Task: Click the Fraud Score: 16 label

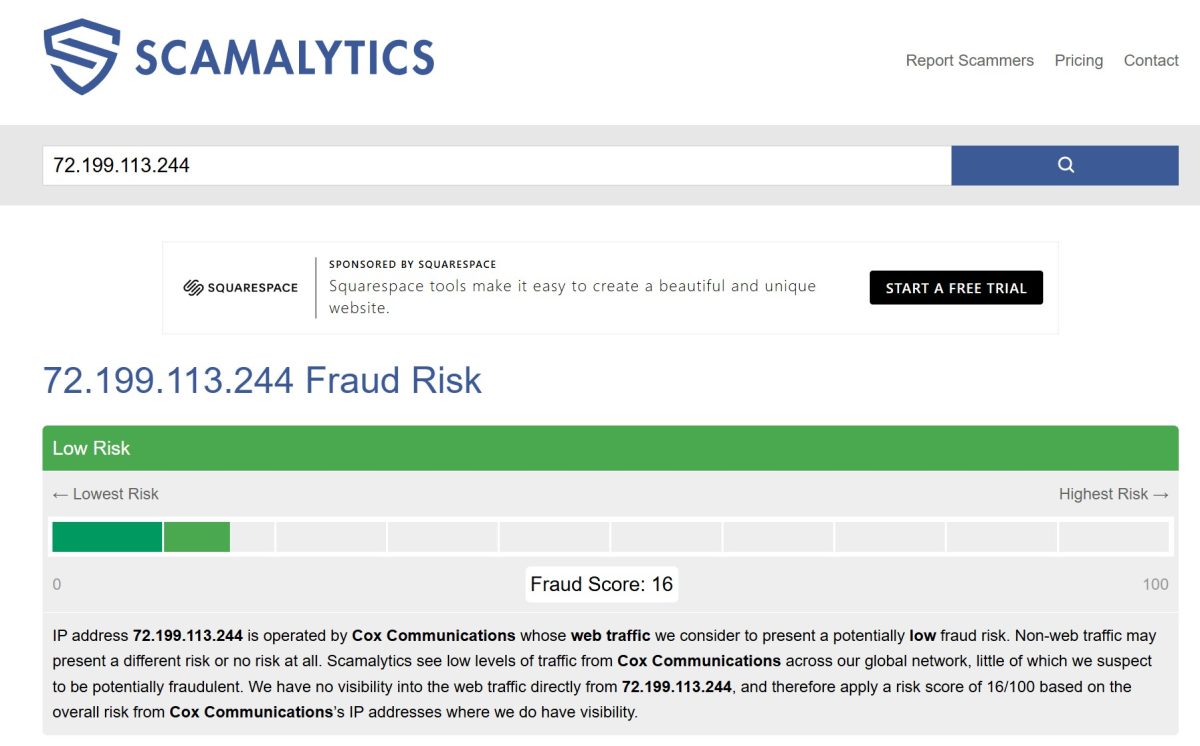Action: (x=602, y=584)
